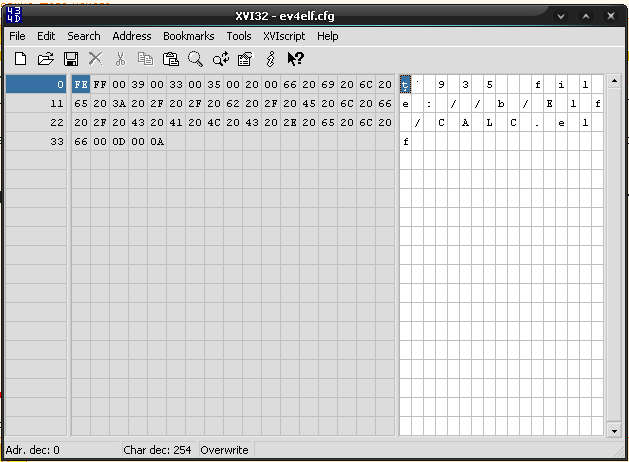Open the data inspector toolbar icon
This screenshot has width=629, height=462.
tap(245, 59)
